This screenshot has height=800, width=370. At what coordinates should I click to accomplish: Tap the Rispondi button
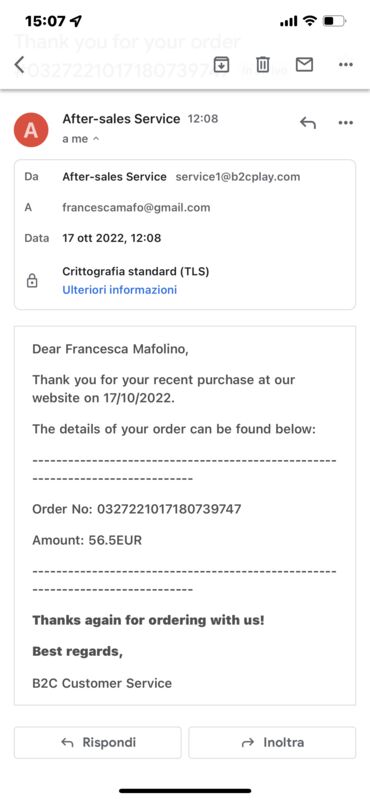tap(97, 742)
